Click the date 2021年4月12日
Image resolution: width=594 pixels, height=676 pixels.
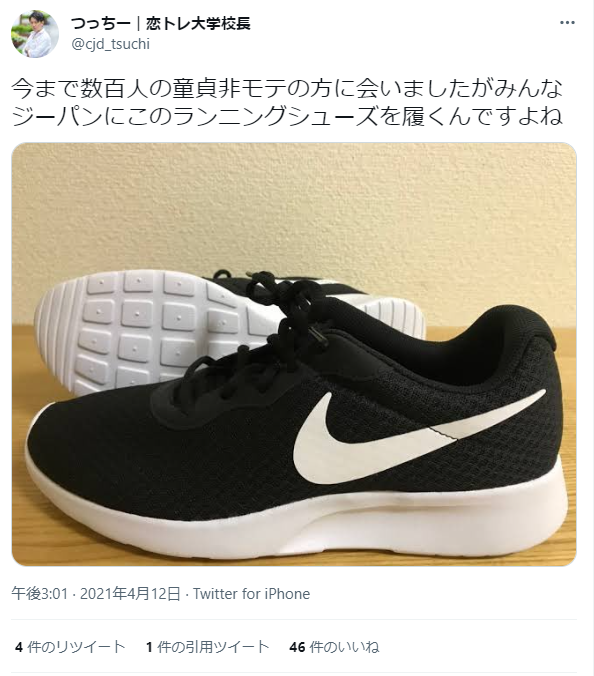tap(130, 594)
